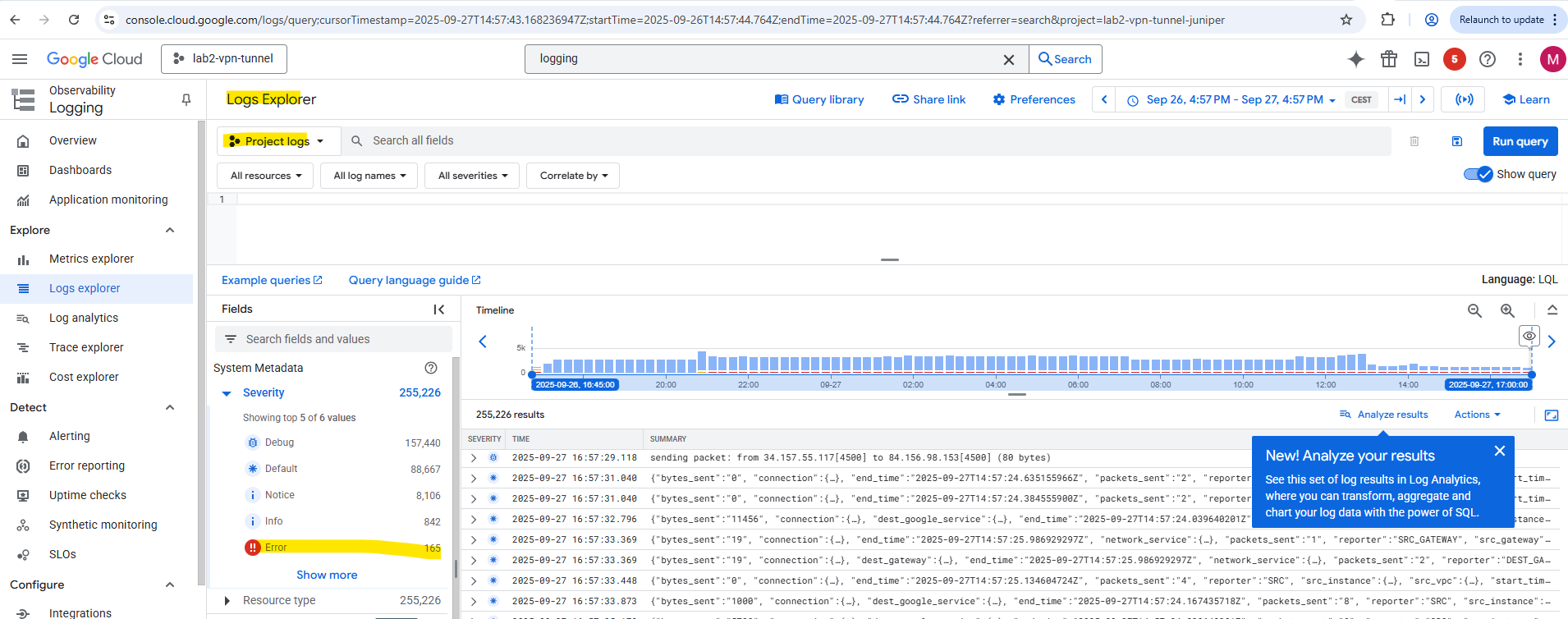Open the Query language guide link
The image size is (1568, 619).
point(414,280)
